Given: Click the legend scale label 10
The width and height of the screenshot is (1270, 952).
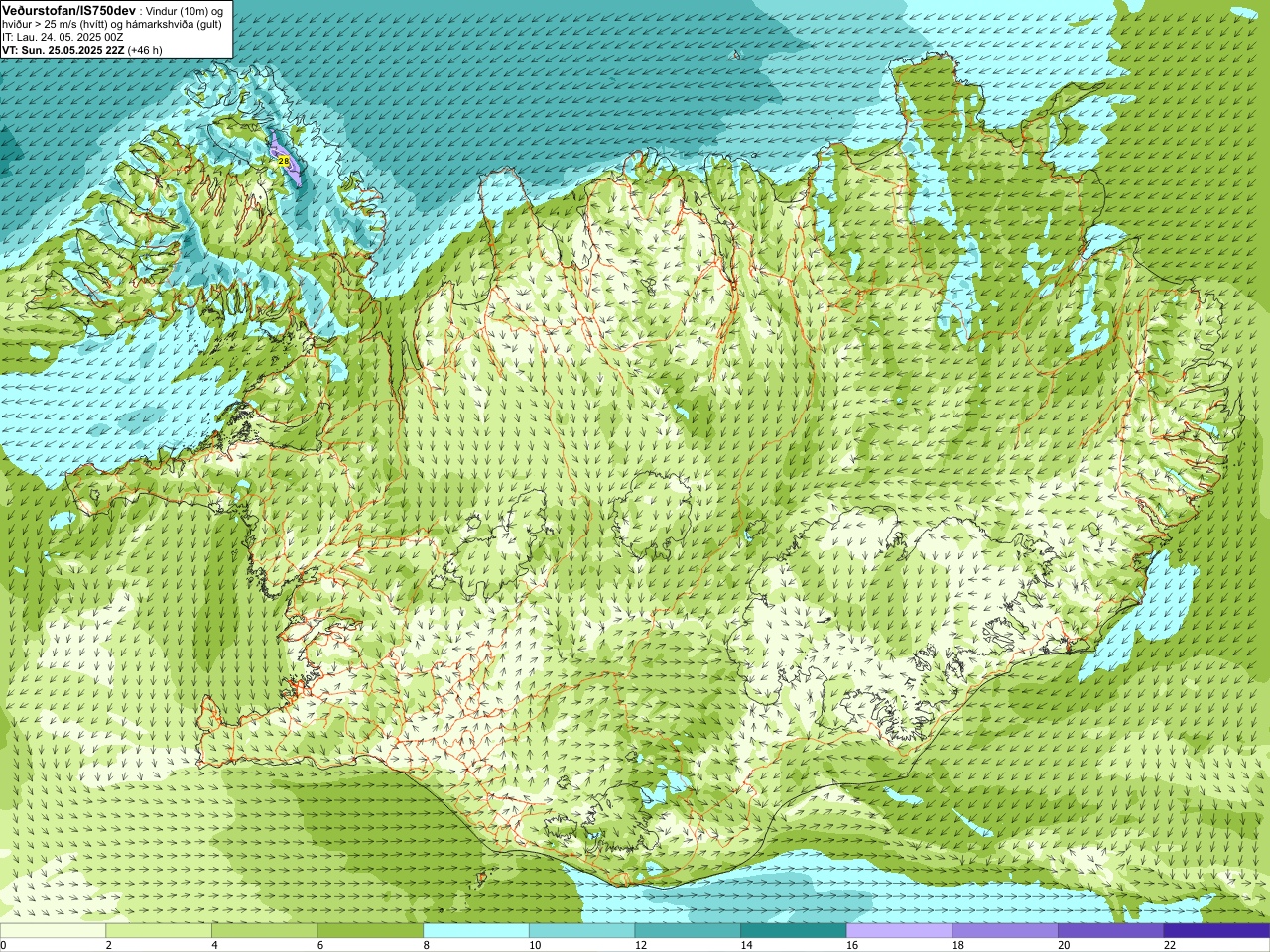Looking at the screenshot, I should point(535,946).
